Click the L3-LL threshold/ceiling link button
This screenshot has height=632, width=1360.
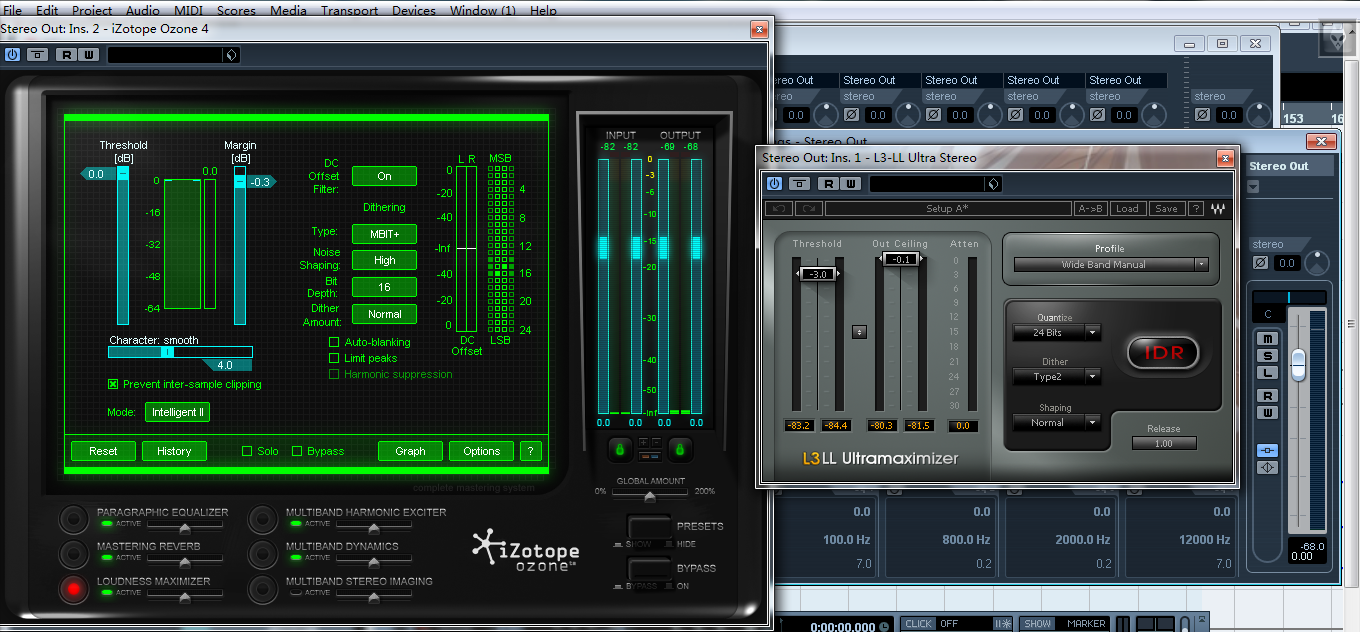coord(859,331)
